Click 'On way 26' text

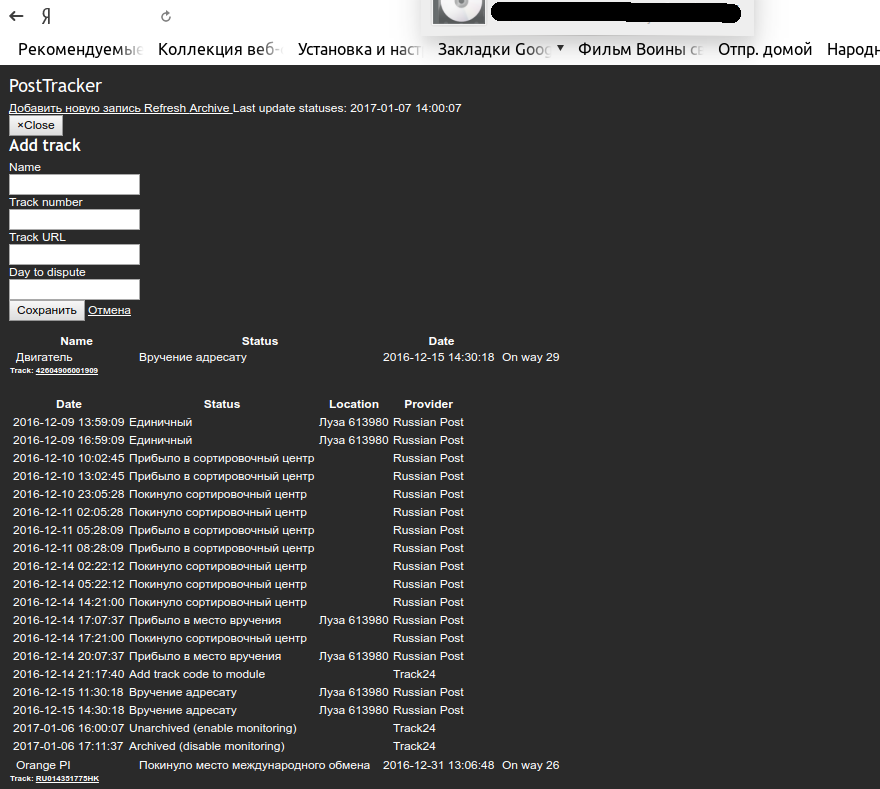pos(530,765)
